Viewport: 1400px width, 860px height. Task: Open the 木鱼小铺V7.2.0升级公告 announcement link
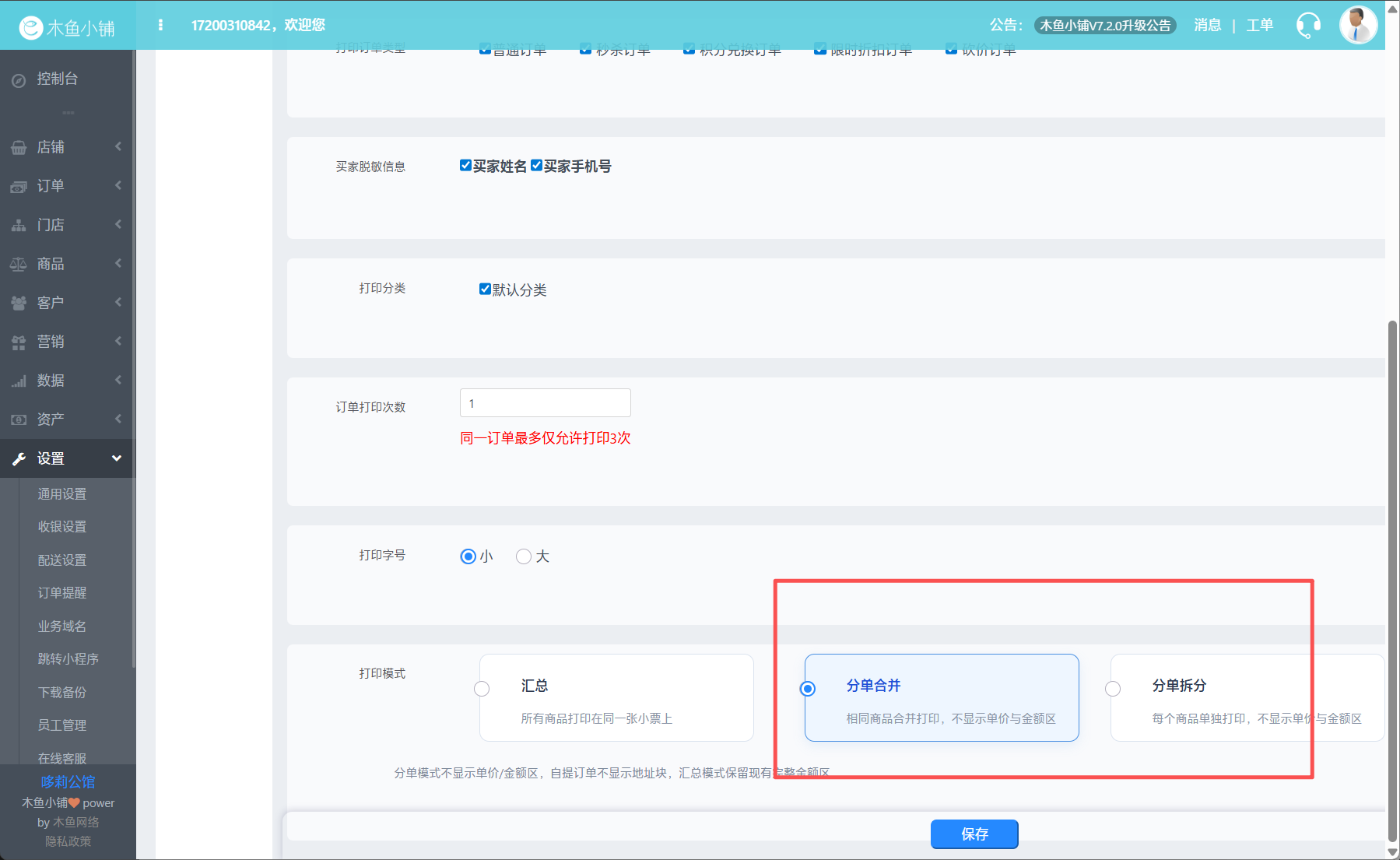pyautogui.click(x=1105, y=26)
